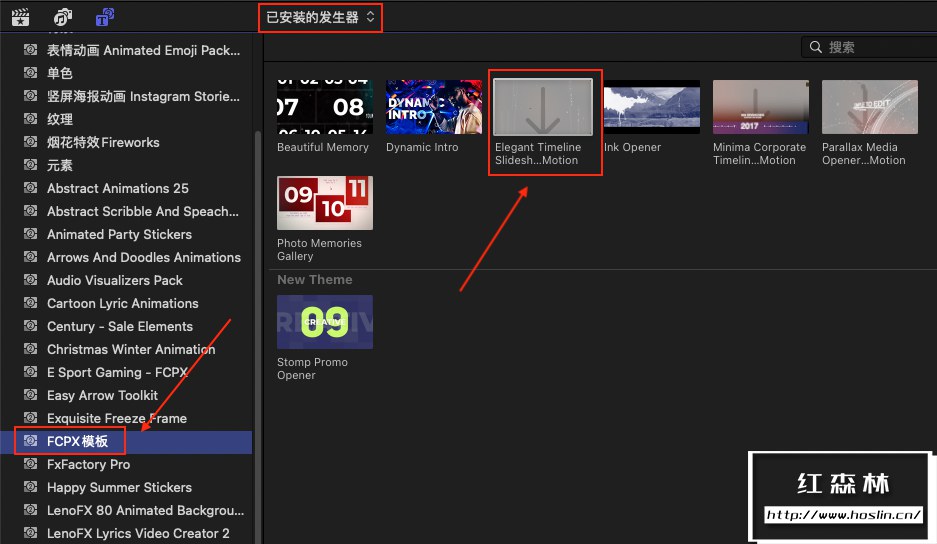Select 表情动画 Animated Emoji Pack category
The width and height of the screenshot is (937, 544).
pos(126,50)
